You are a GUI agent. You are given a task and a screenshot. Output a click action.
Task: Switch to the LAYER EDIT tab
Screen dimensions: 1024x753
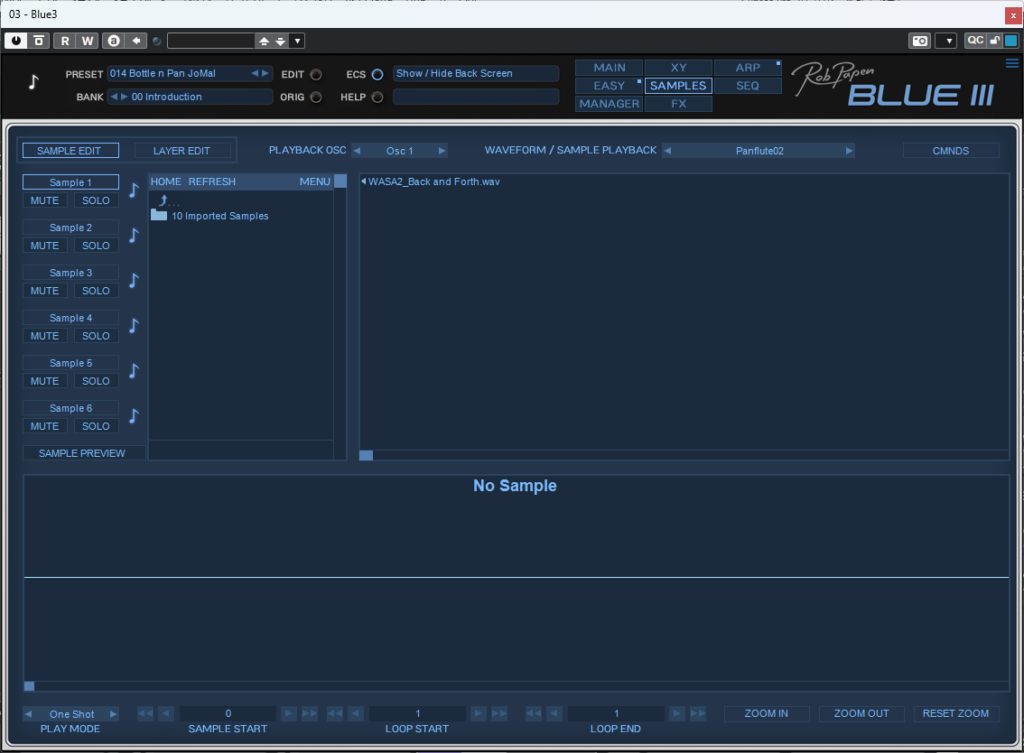click(x=184, y=150)
